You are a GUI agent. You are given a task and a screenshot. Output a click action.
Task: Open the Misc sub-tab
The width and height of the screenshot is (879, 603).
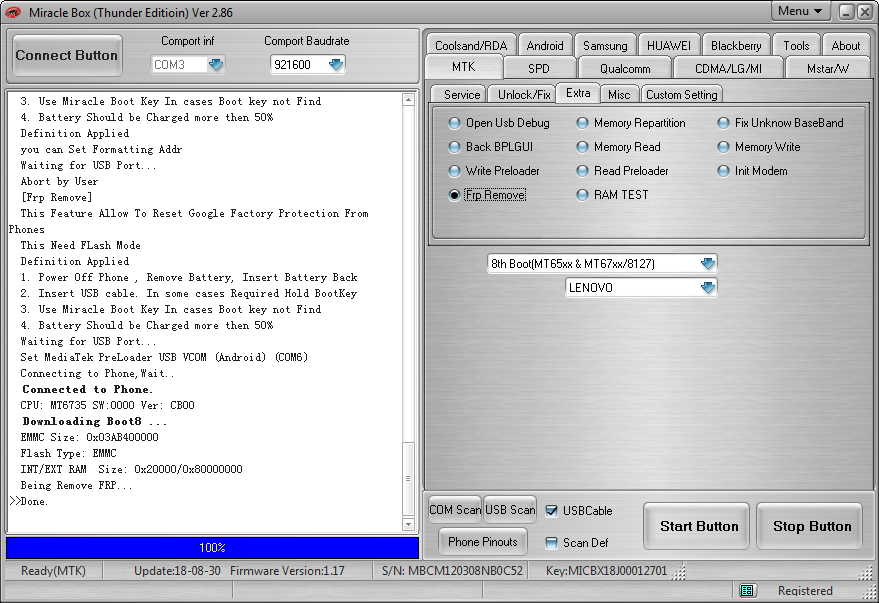pyautogui.click(x=619, y=95)
